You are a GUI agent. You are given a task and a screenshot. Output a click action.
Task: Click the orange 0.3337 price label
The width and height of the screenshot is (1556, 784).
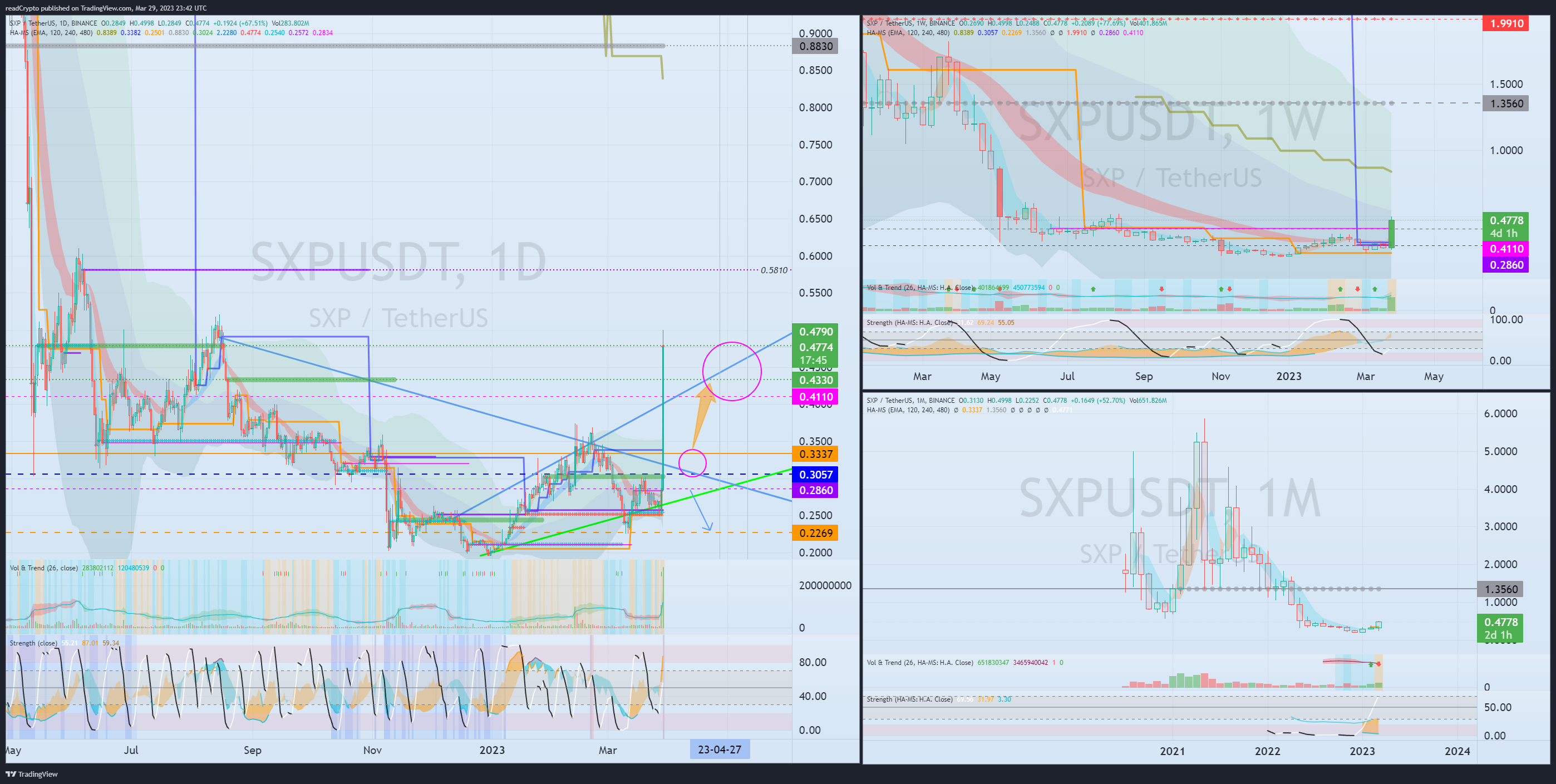[x=815, y=454]
